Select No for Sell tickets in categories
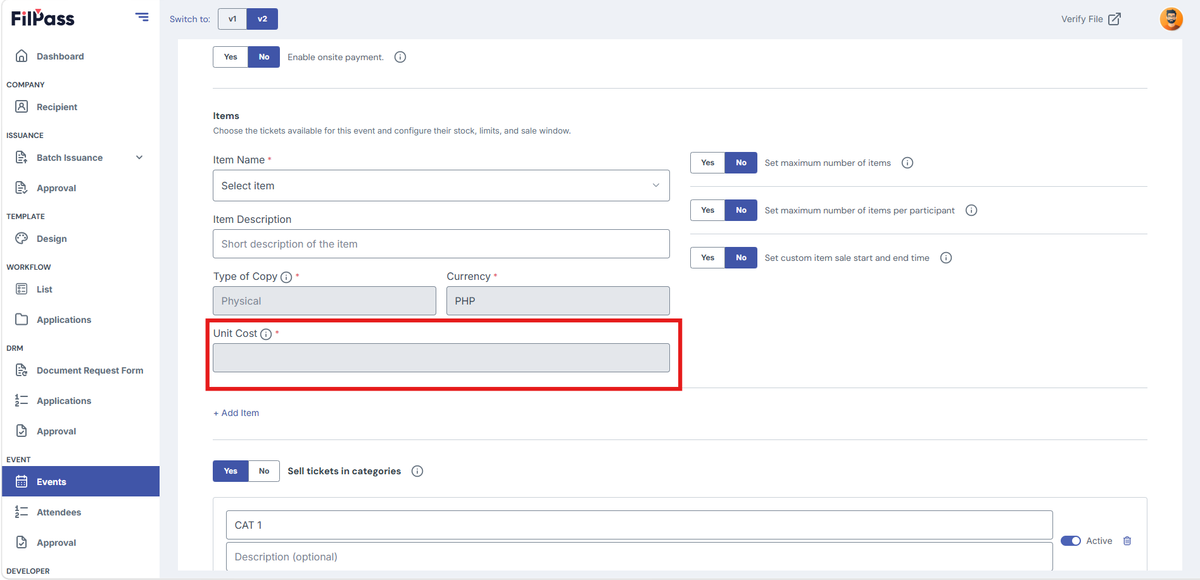1200x580 pixels. tap(264, 471)
